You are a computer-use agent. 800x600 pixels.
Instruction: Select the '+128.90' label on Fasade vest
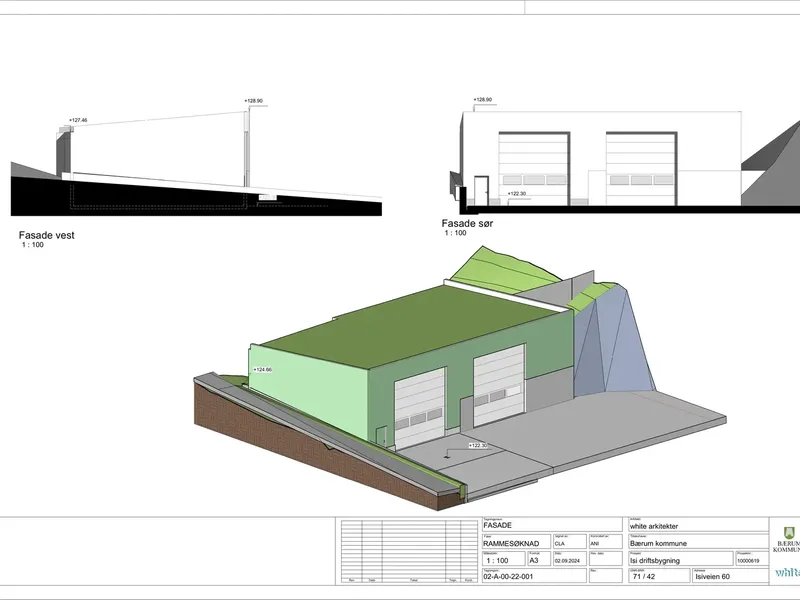(254, 101)
